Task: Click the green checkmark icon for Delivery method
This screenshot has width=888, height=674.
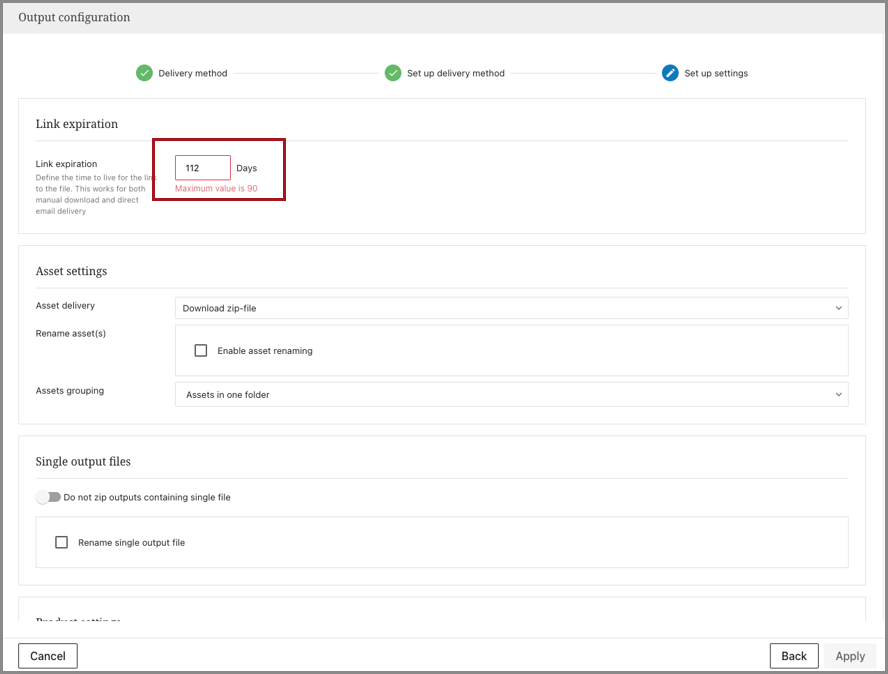Action: pos(144,73)
